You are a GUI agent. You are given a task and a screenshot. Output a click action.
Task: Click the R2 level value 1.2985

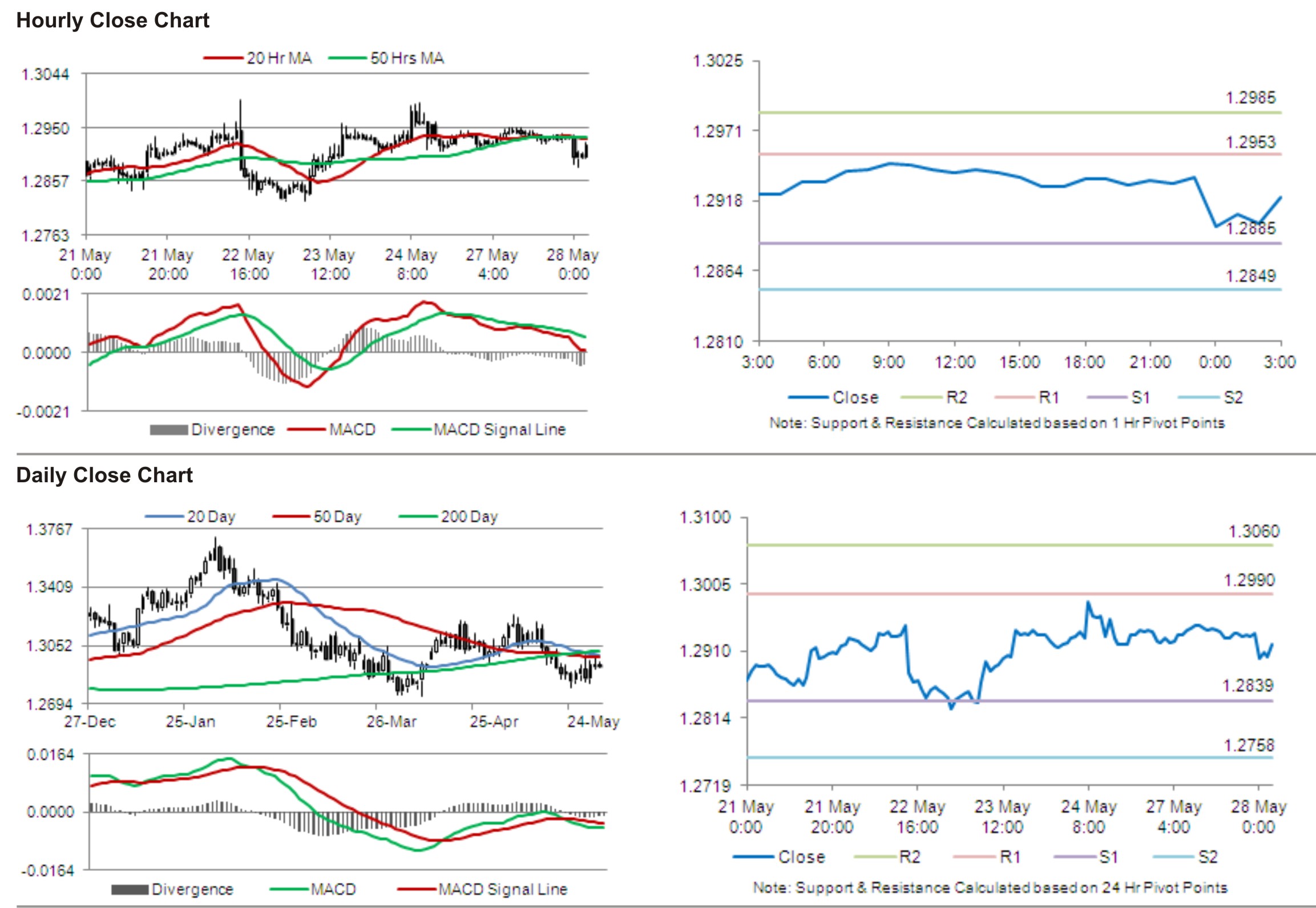tap(1250, 98)
